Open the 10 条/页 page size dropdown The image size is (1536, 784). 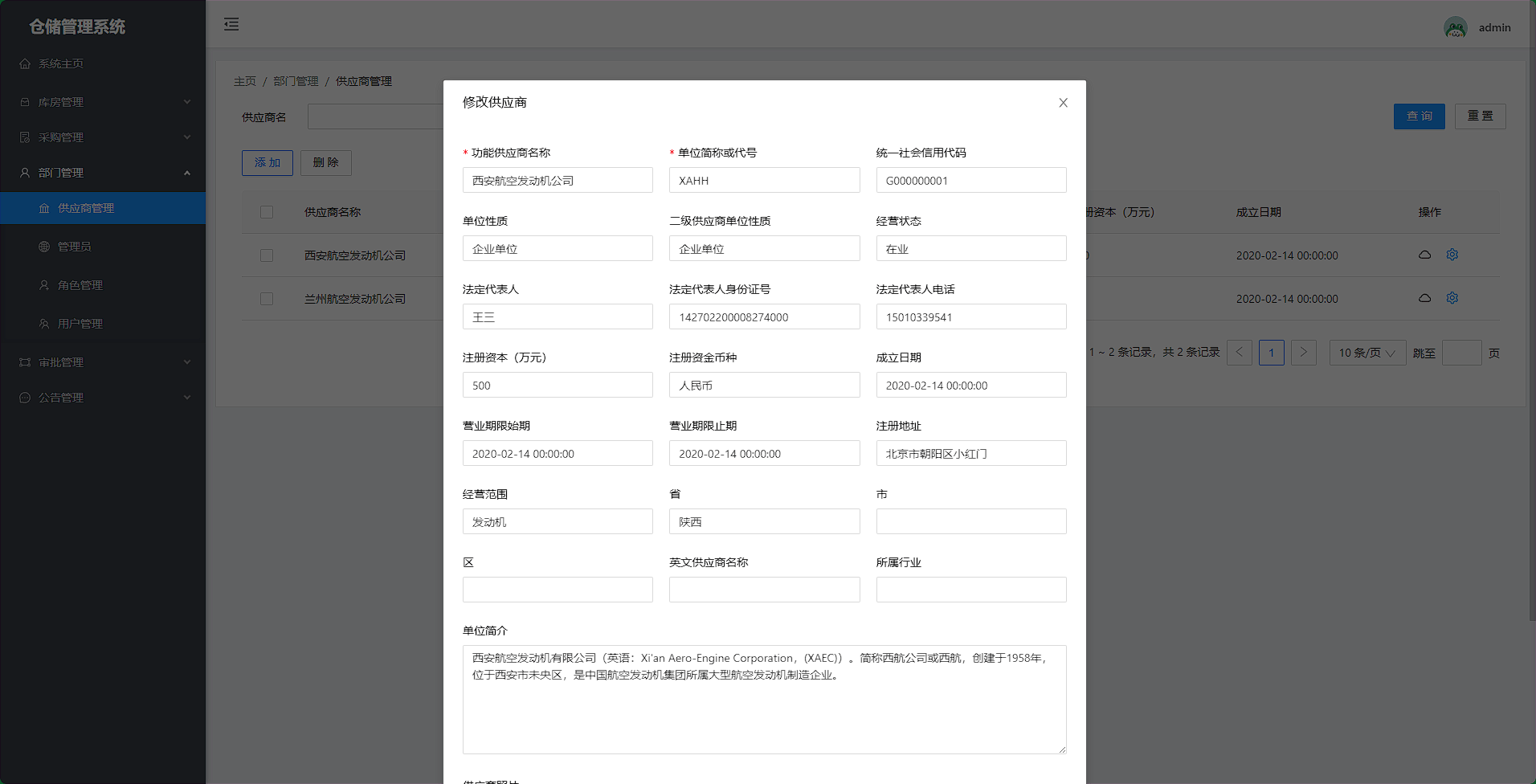click(x=1367, y=353)
